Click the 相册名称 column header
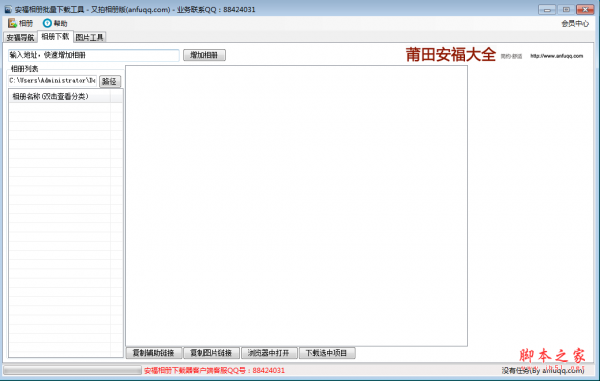 click(x=59, y=96)
